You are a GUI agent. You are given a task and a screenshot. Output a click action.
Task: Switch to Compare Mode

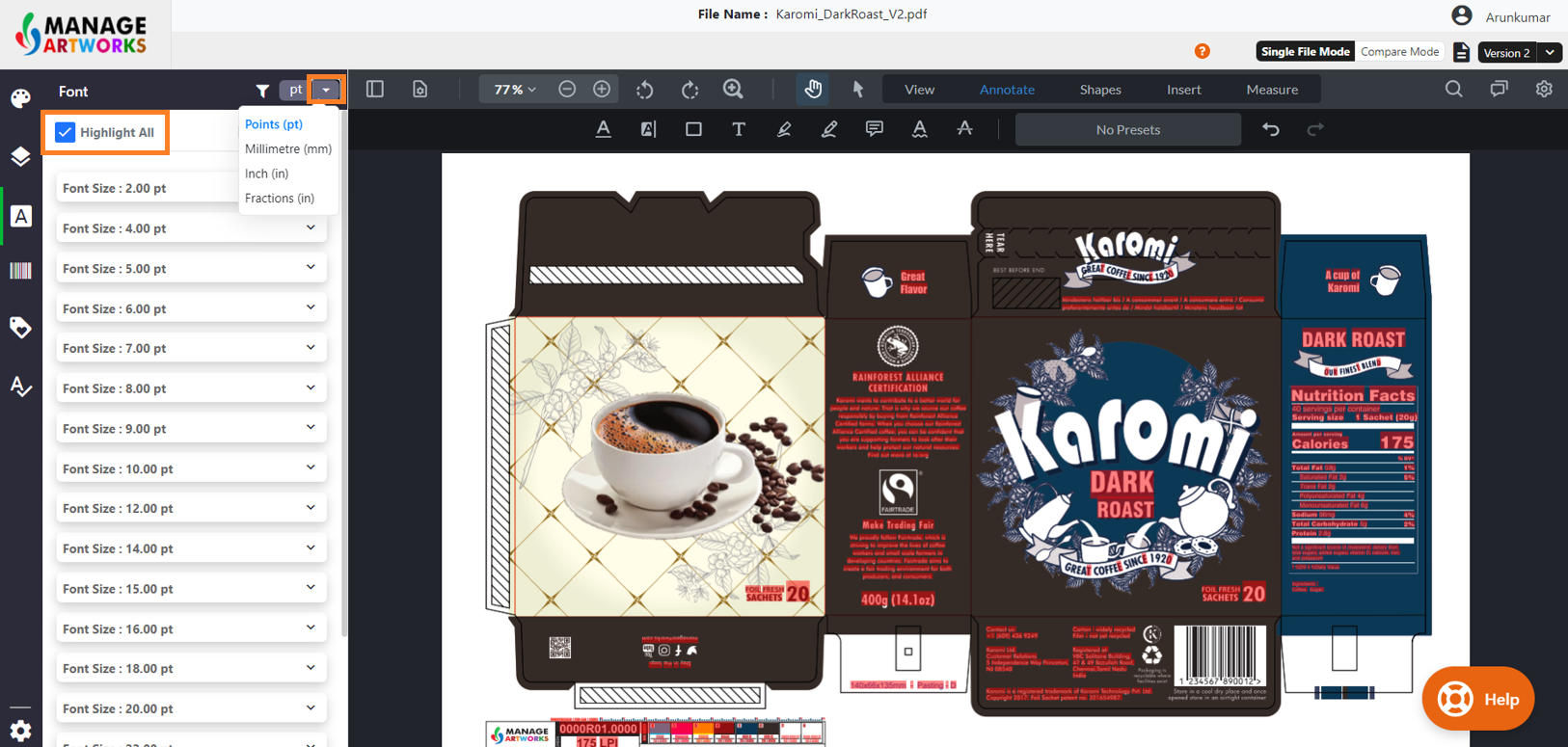(1399, 52)
